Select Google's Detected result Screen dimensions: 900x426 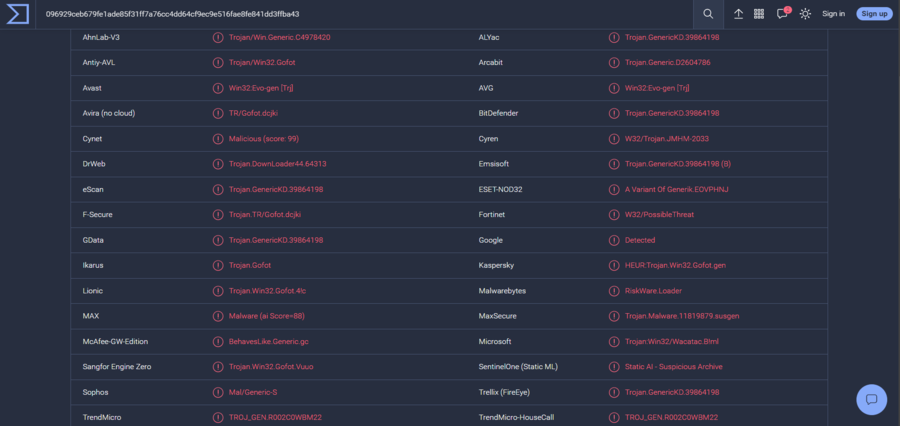click(x=640, y=240)
